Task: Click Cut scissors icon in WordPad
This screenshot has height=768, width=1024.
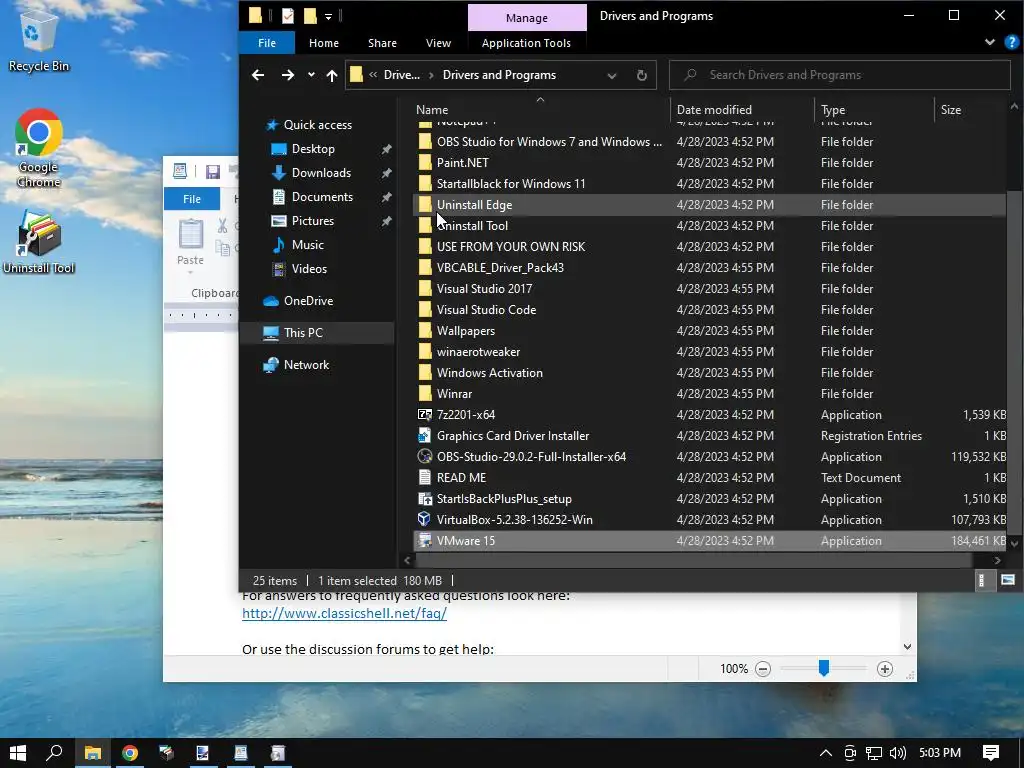Action: [x=223, y=225]
